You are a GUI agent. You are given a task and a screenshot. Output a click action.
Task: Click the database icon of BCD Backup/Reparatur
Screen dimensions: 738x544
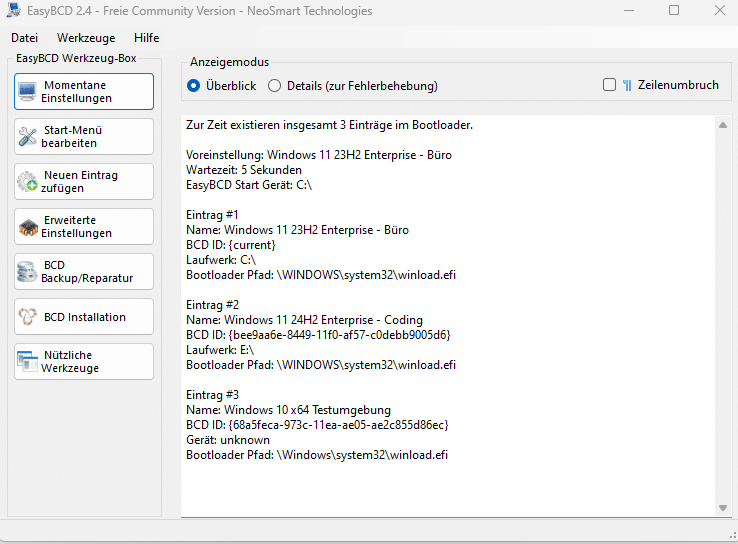27,272
